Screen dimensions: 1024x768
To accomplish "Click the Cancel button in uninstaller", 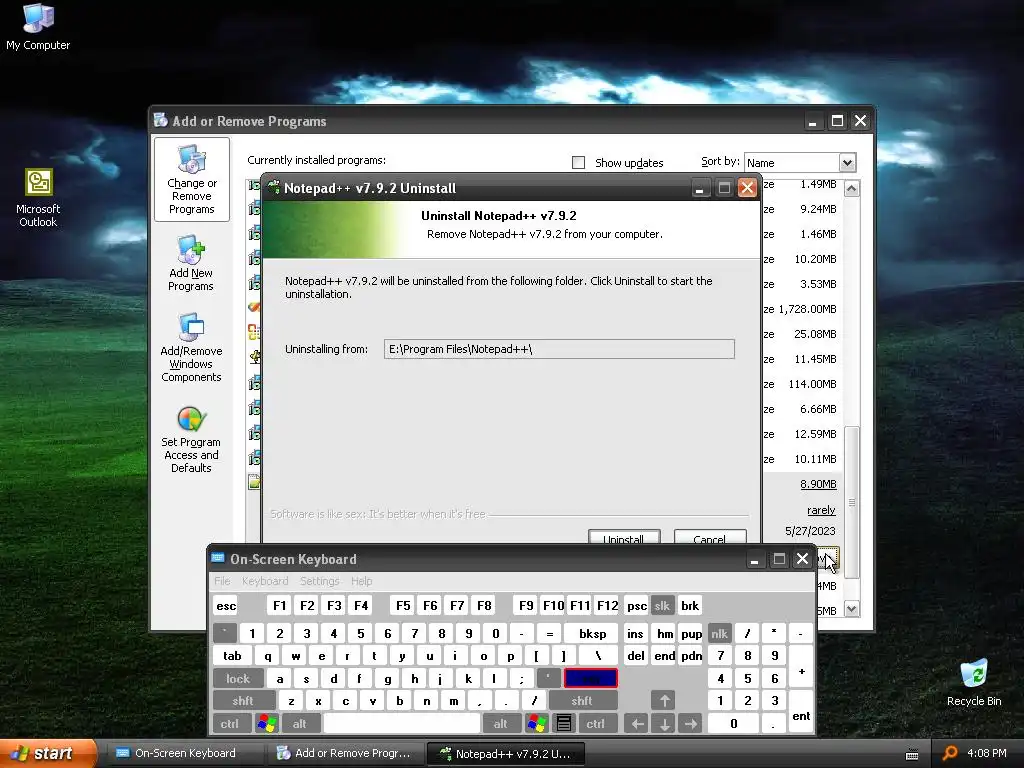I will point(710,537).
